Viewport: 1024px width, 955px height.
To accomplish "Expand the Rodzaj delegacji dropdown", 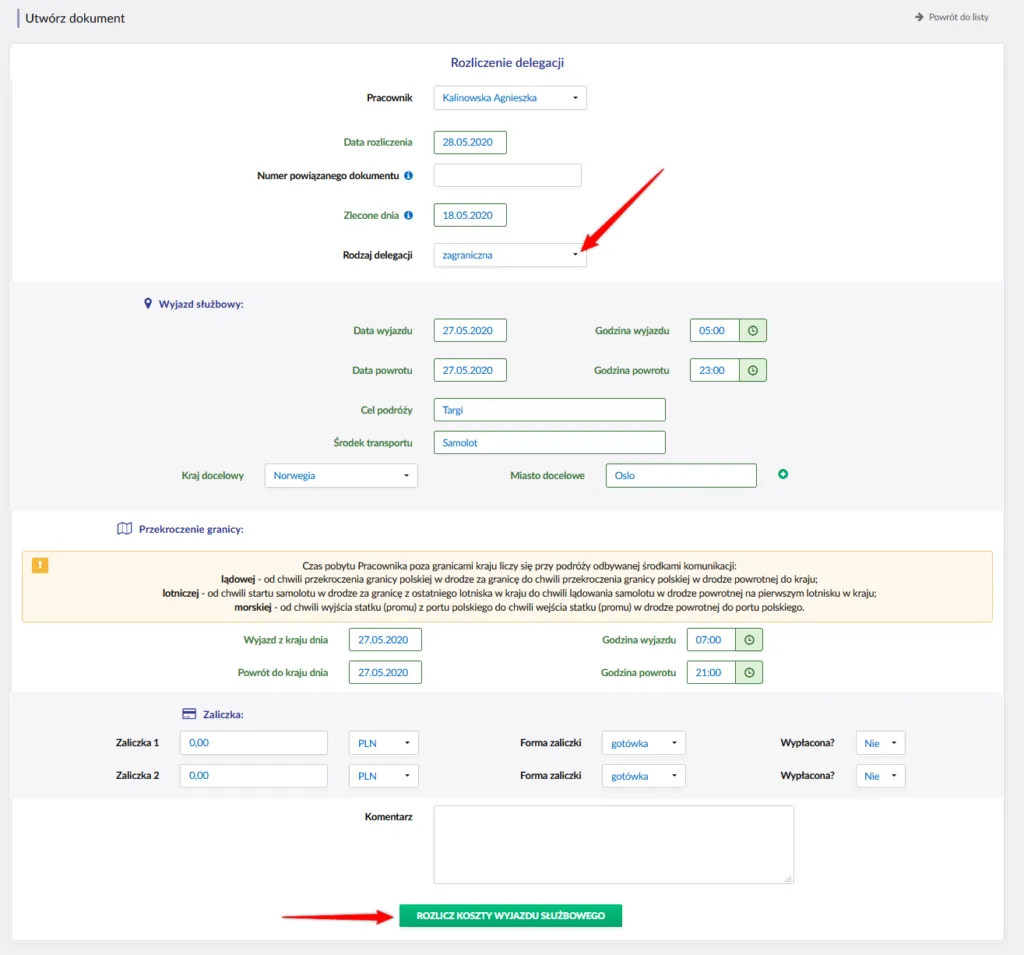I will click(x=510, y=255).
